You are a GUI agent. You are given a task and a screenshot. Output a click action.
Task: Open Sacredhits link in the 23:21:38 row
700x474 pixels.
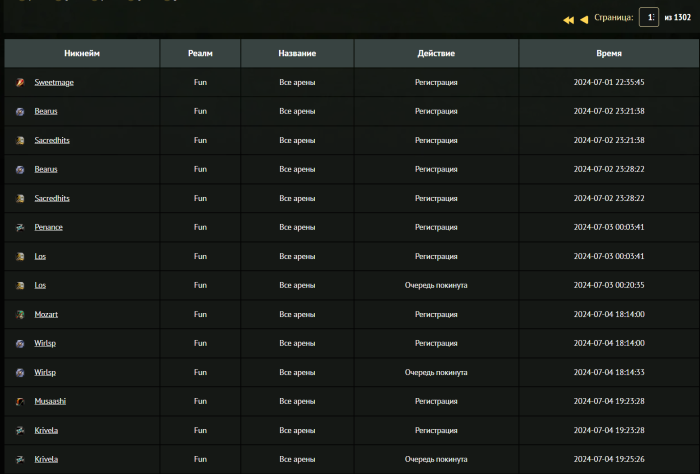[x=52, y=140]
